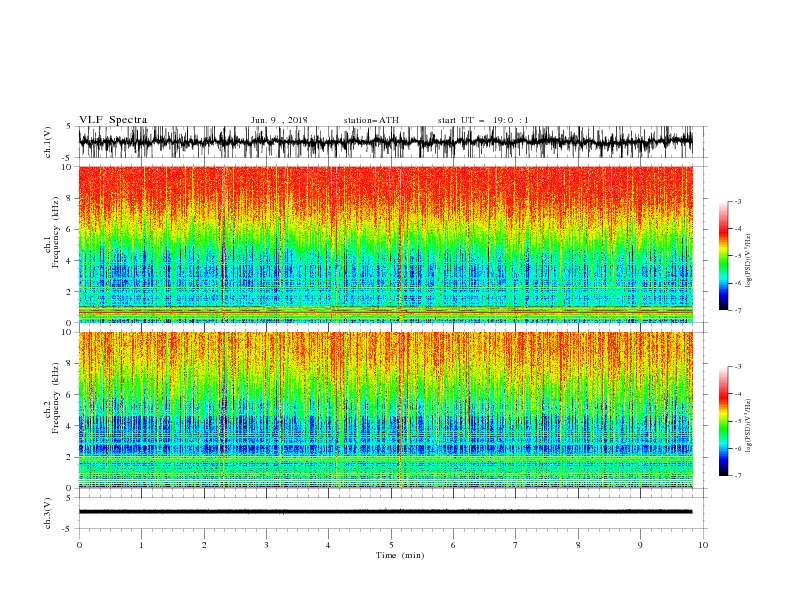Screen dimensions: 792x612
Task: Click ch.2 "Frequency (kHz)" axis label
Action: [x=56, y=398]
